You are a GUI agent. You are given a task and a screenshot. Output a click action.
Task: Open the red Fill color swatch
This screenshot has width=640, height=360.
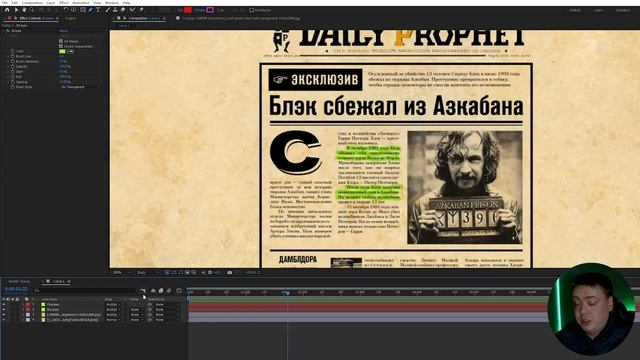tap(188, 10)
